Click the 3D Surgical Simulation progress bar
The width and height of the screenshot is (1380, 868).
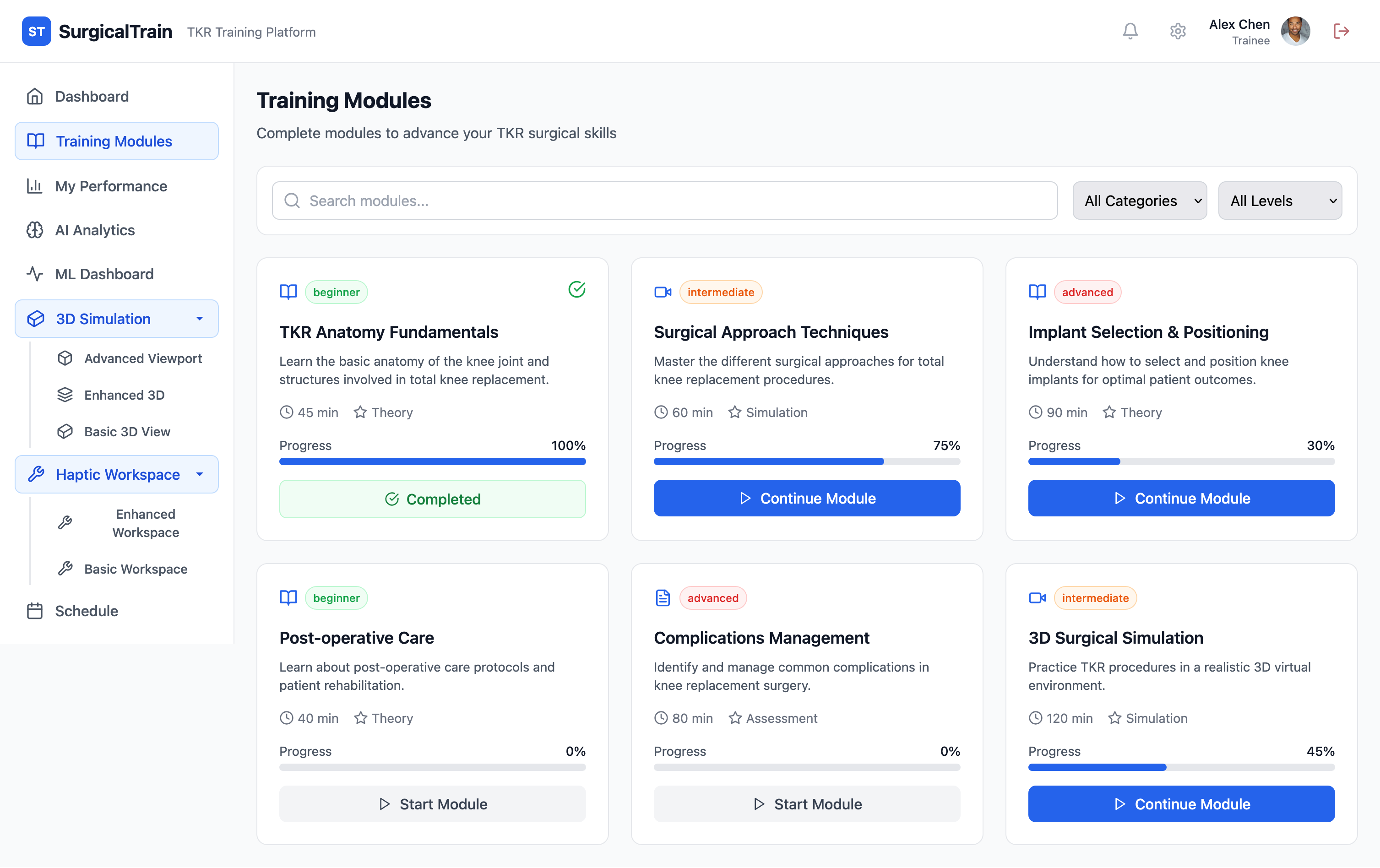click(1180, 767)
